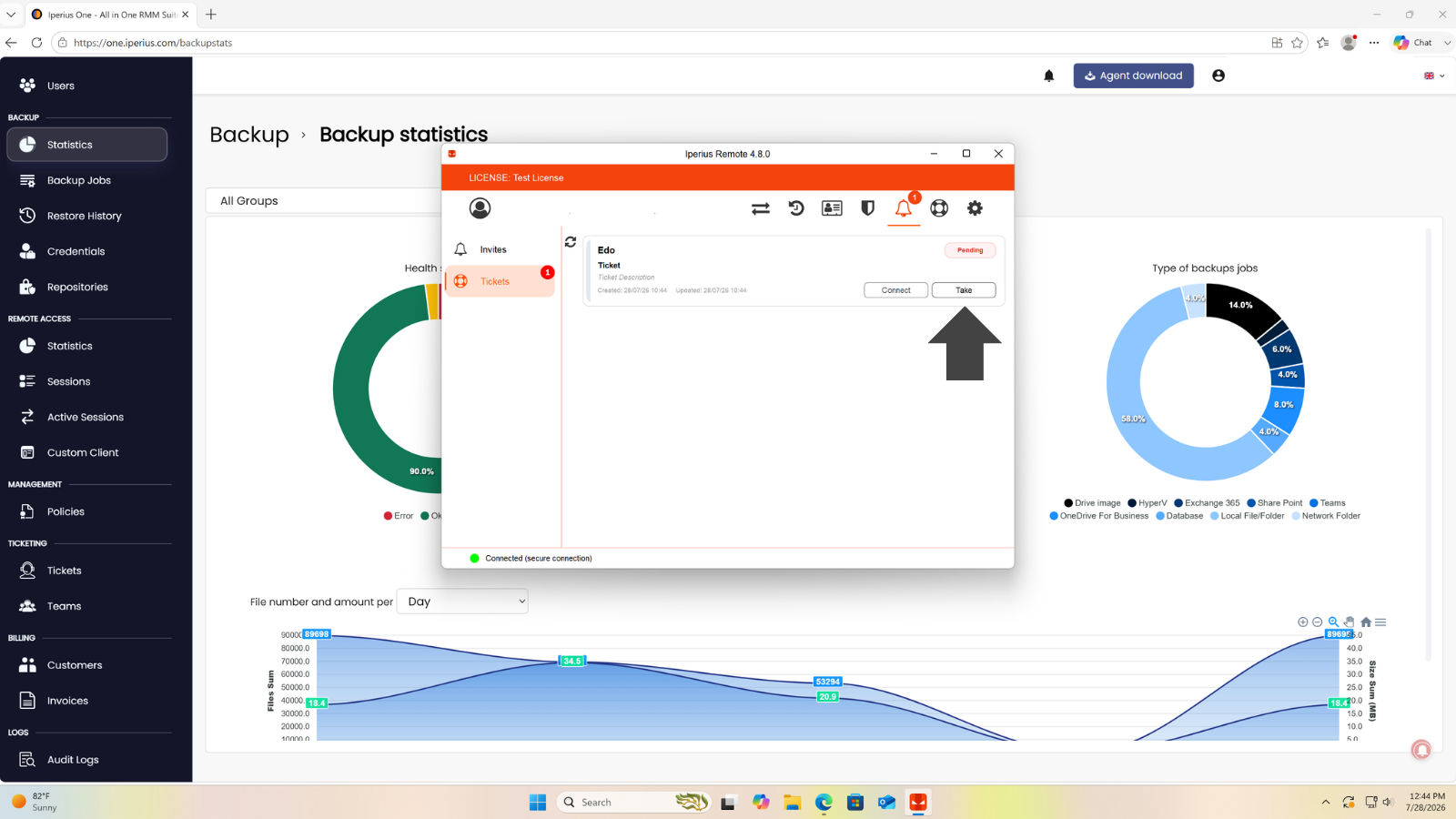Open Remote Access Statistics in the sidebar
Viewport: 1456px width, 819px height.
(87, 346)
